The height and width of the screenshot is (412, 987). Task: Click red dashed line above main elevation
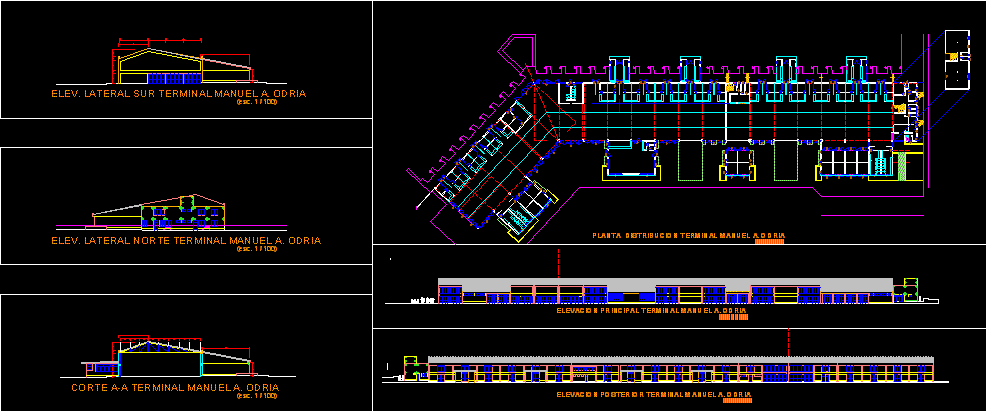559,264
